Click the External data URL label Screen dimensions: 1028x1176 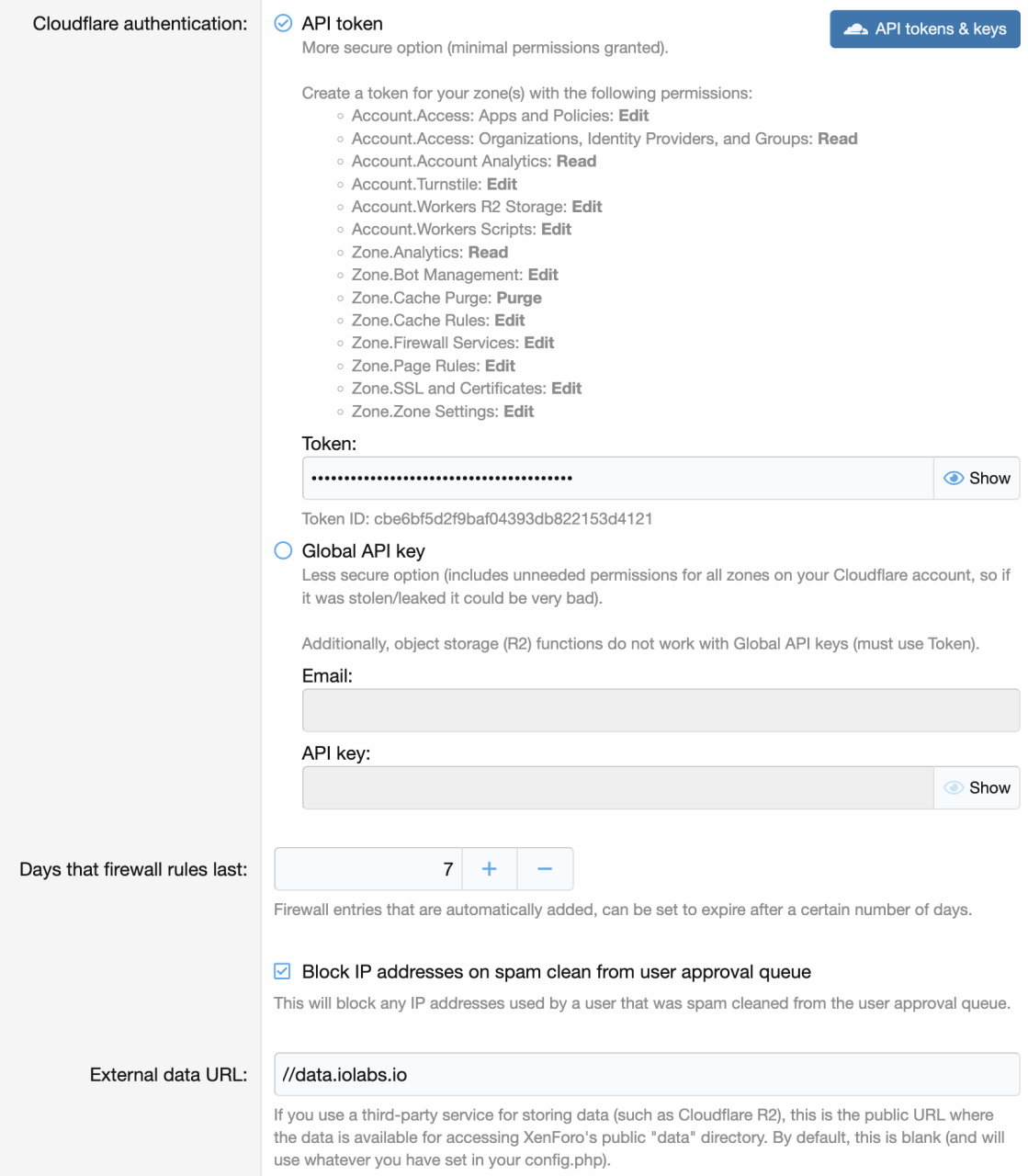click(168, 1075)
